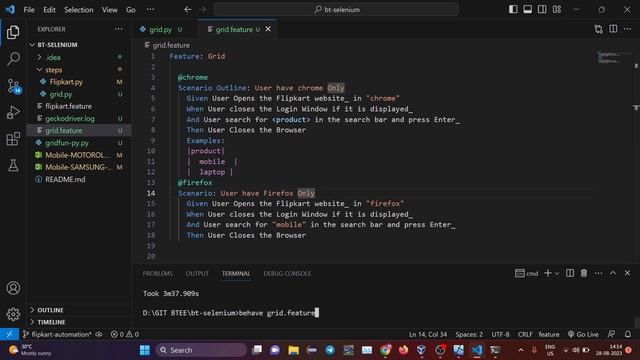Open the terminal launch profile dropdown
This screenshot has width=640, height=360.
pos(557,273)
